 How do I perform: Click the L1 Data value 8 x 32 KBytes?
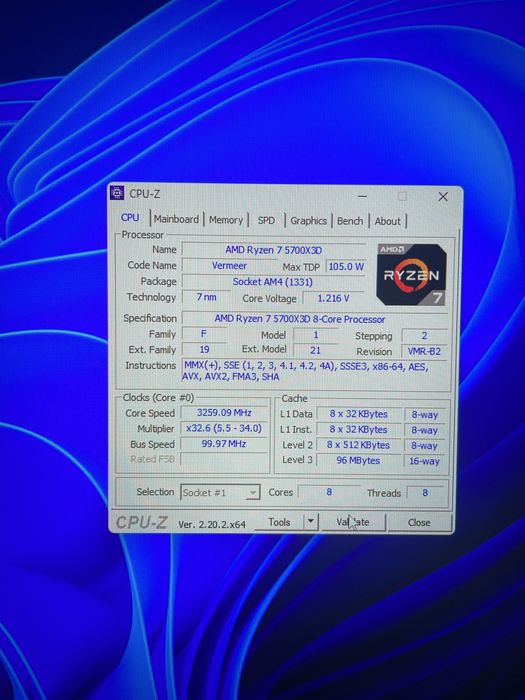[358, 414]
